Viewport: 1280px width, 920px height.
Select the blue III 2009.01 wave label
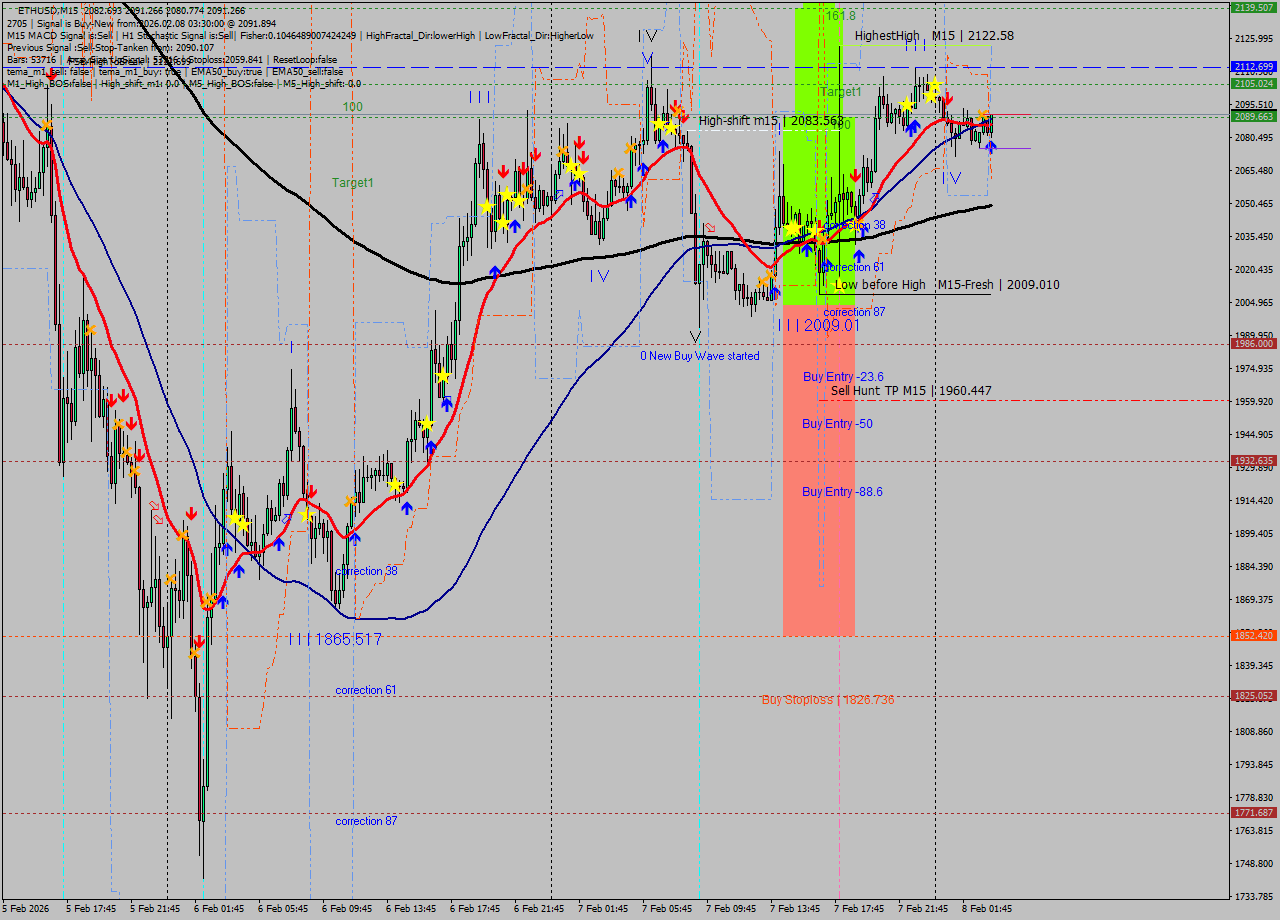818,325
